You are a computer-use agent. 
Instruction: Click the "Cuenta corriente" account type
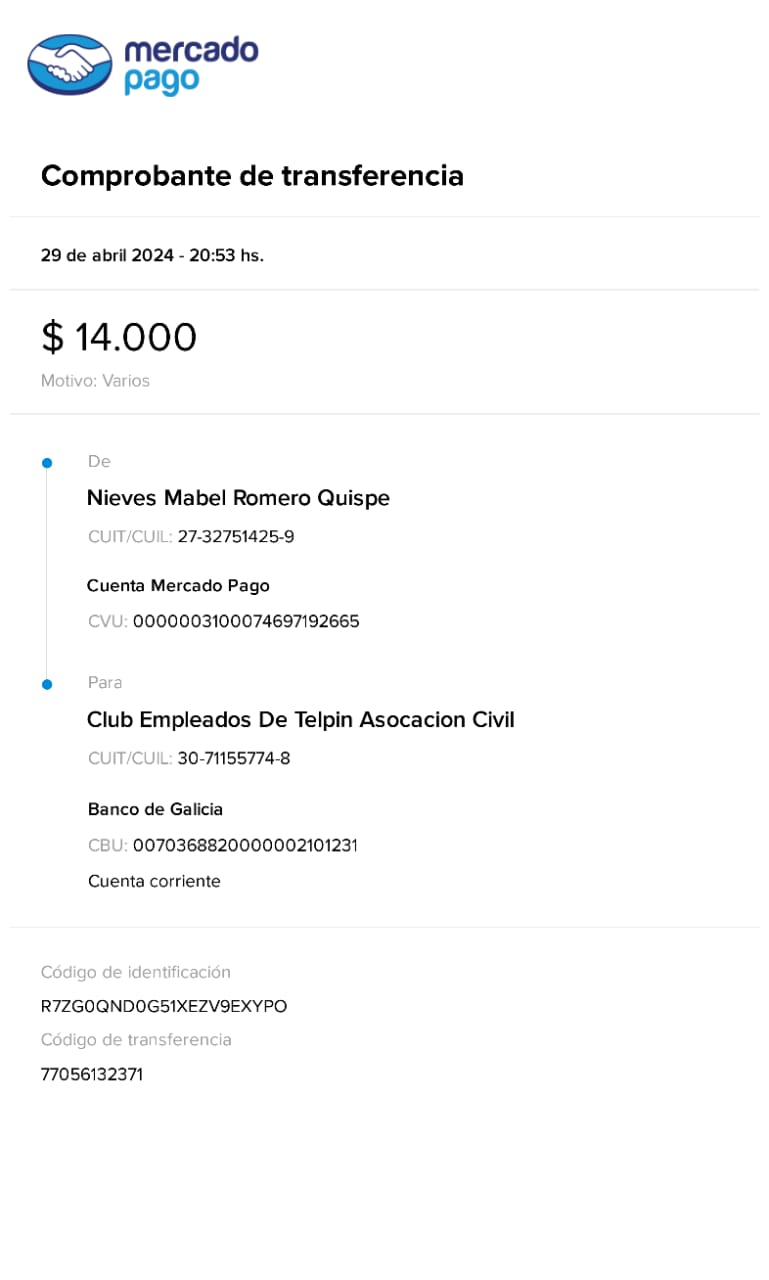point(154,881)
